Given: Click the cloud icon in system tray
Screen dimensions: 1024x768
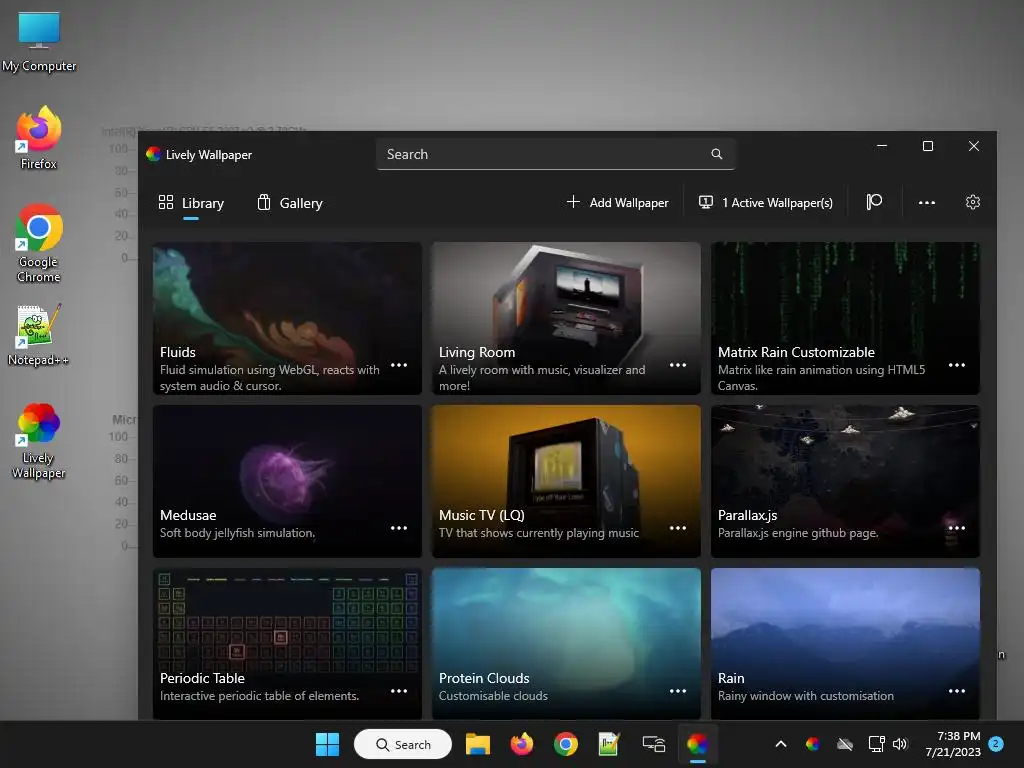Looking at the screenshot, I should coord(845,744).
